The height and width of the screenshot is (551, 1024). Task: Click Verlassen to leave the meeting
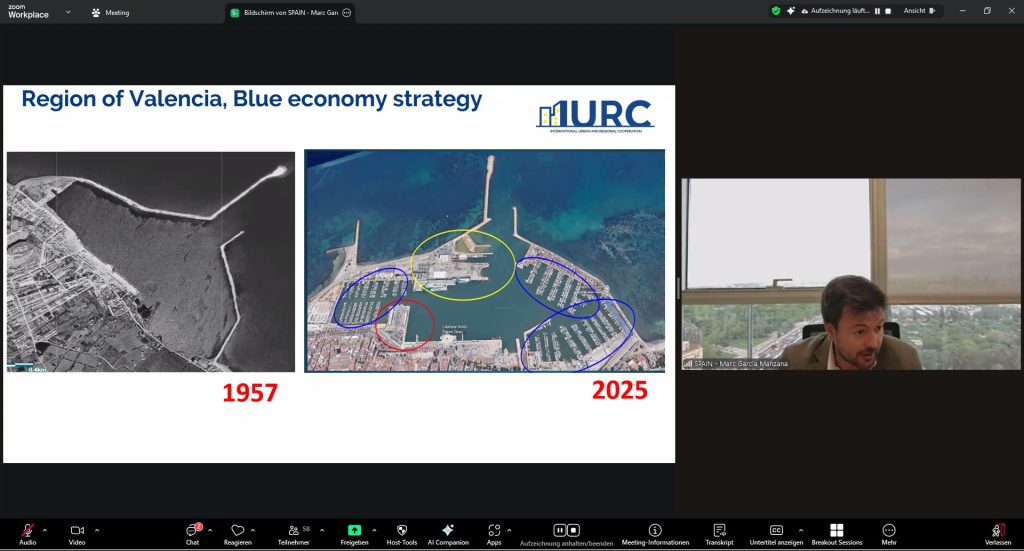coord(997,530)
